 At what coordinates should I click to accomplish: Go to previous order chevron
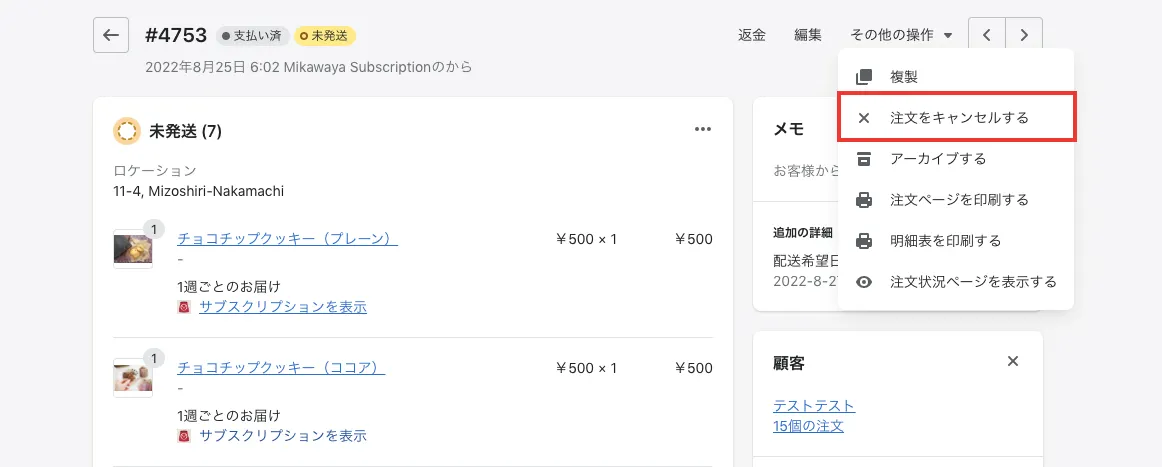987,35
